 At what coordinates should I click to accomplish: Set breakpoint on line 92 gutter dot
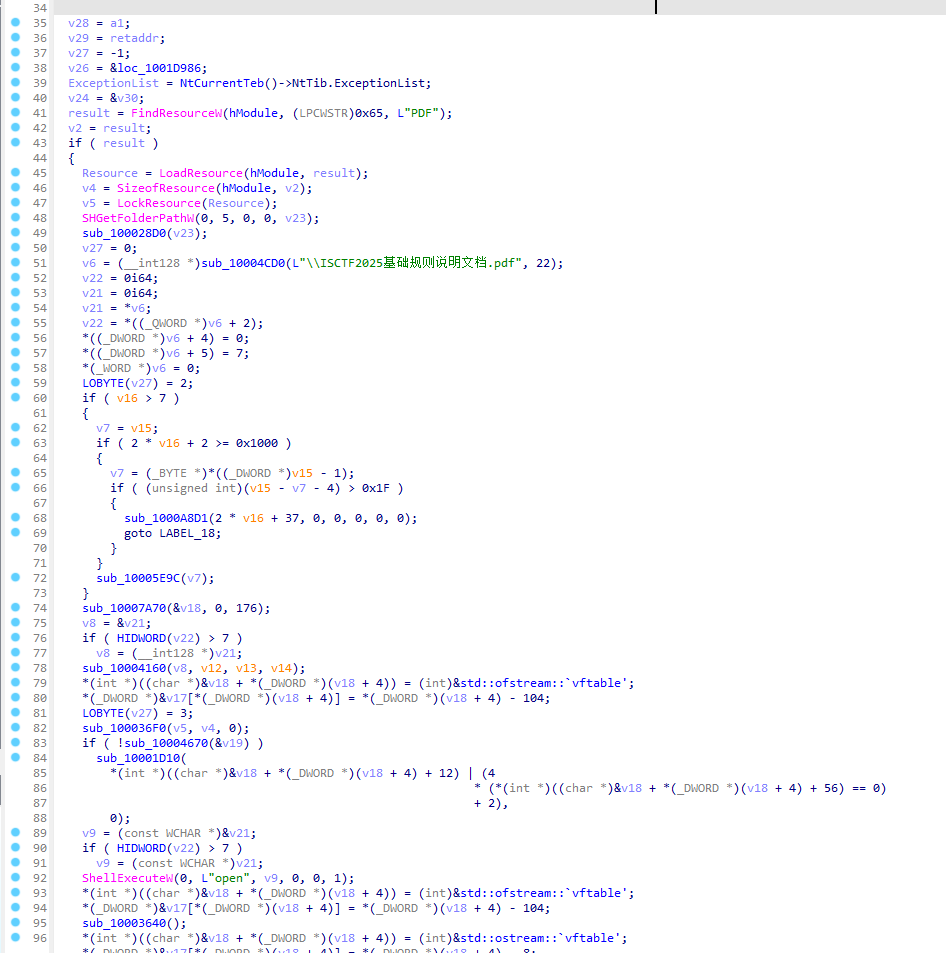(x=15, y=878)
